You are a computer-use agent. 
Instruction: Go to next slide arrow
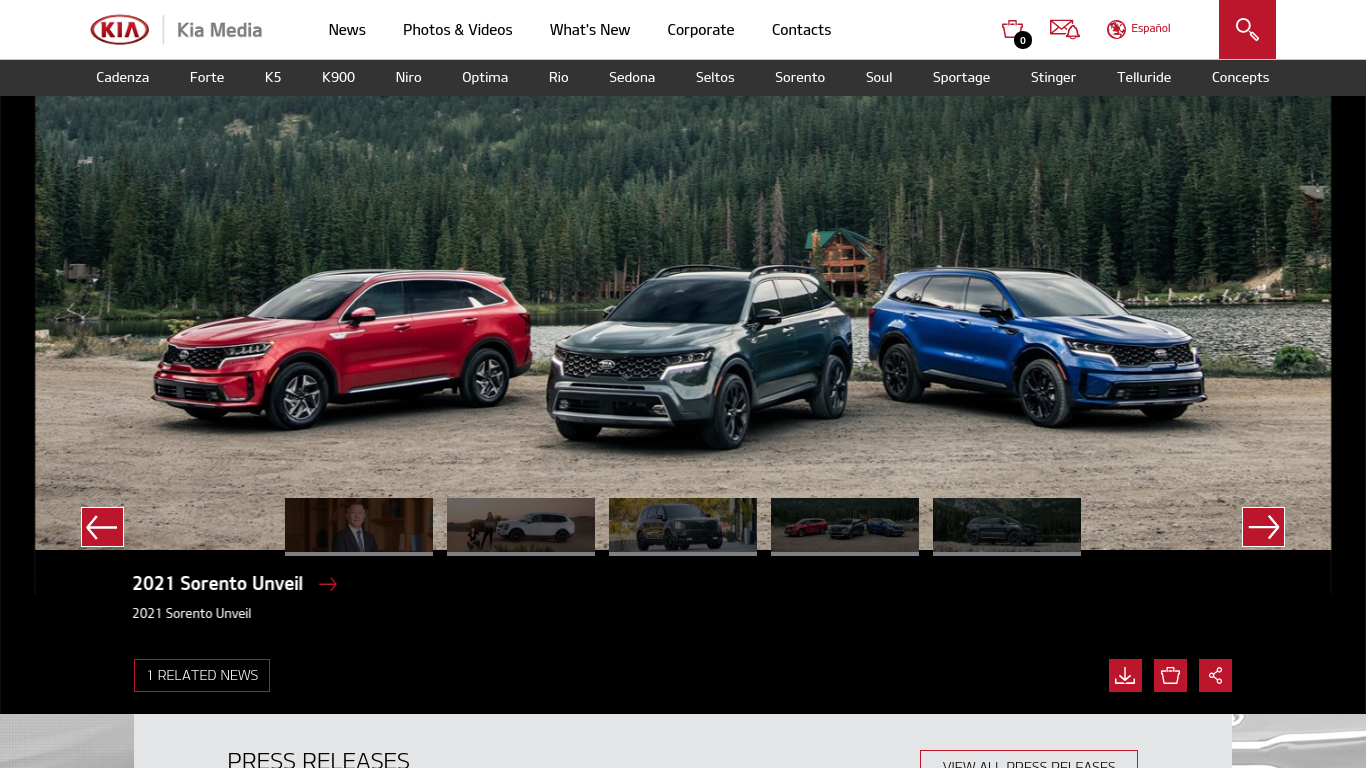[x=1263, y=527]
